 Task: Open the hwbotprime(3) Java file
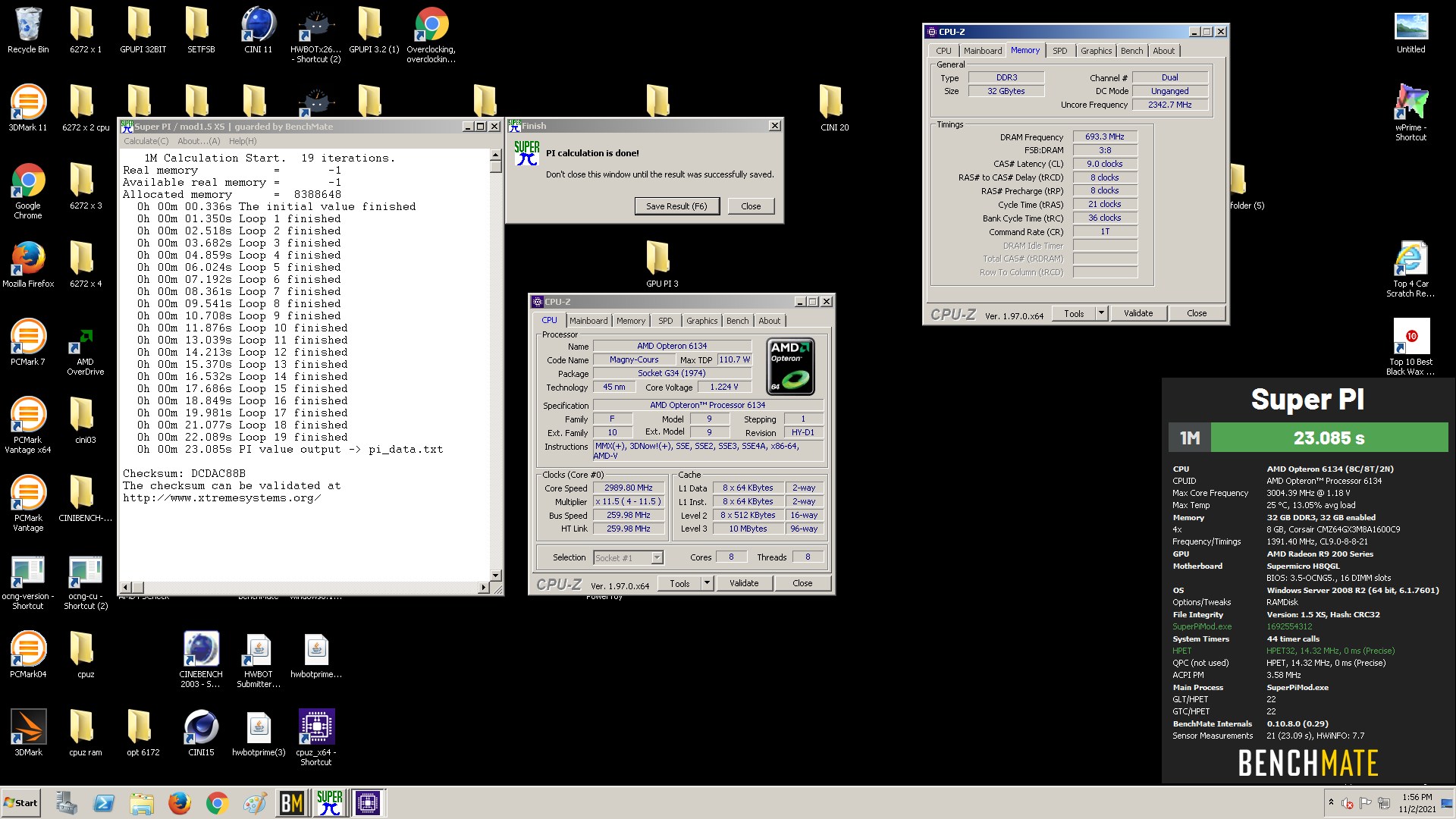259,733
